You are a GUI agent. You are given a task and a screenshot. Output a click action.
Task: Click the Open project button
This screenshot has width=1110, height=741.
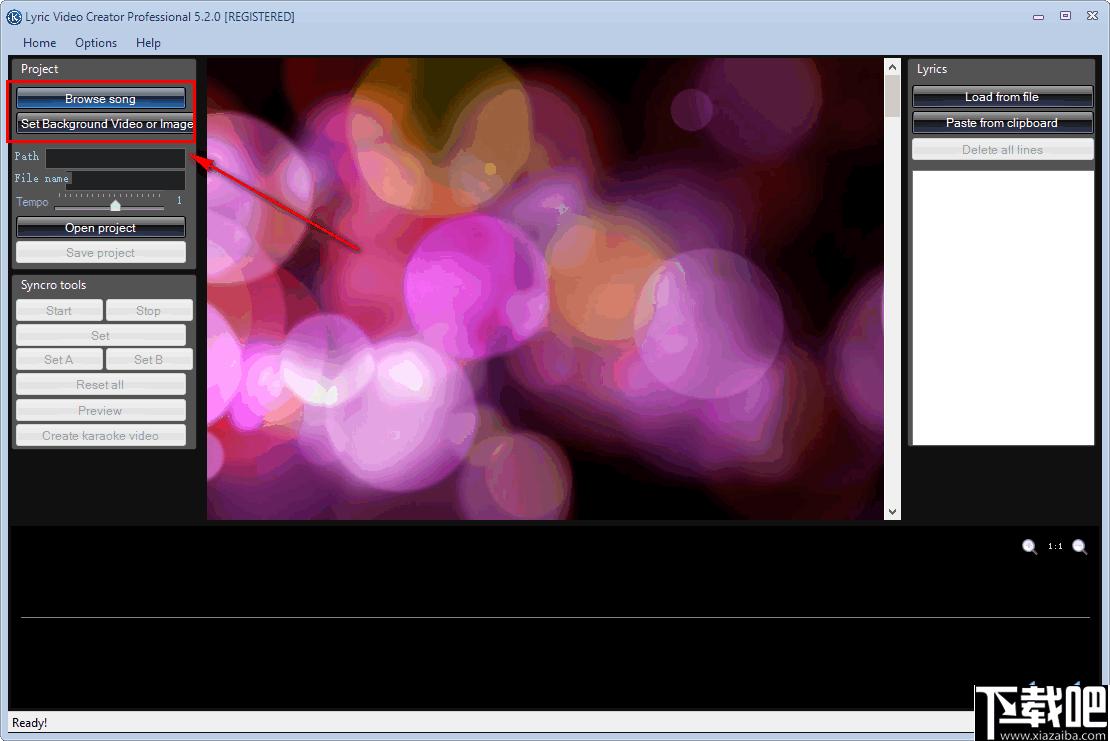click(101, 228)
